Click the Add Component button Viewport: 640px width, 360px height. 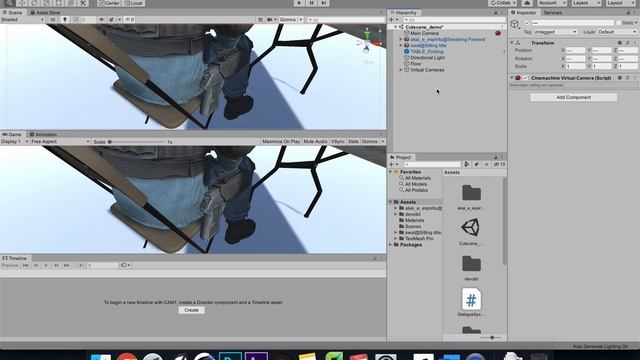coord(573,97)
